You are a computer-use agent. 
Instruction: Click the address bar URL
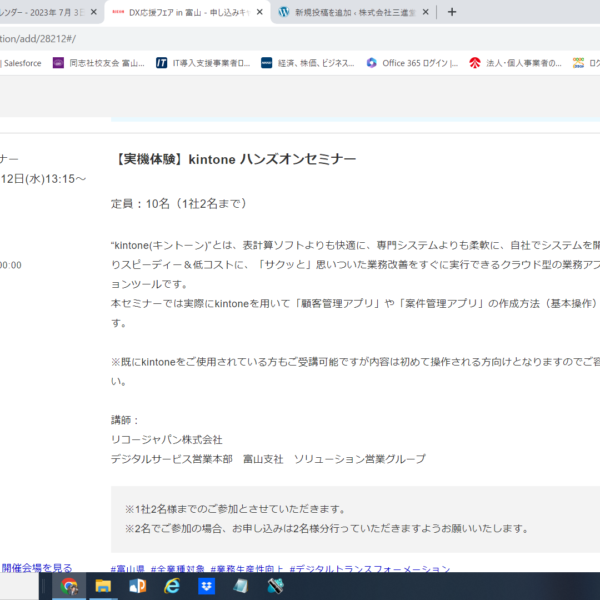coord(38,39)
